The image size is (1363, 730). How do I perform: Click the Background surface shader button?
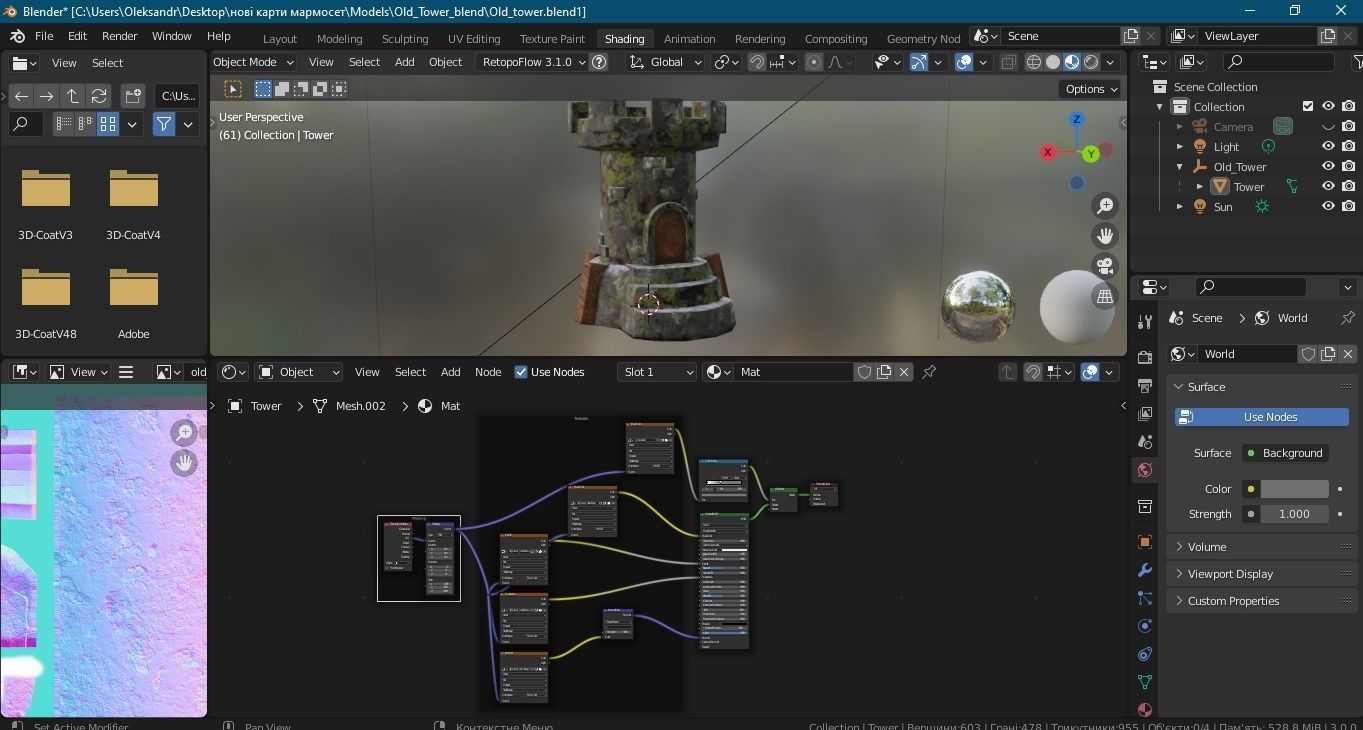(x=1285, y=453)
